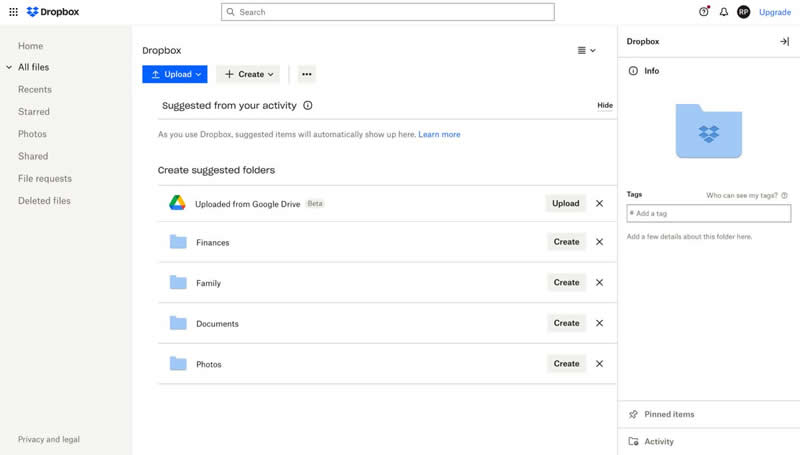This screenshot has height=455, width=800.
Task: Click the Info icon in the side panel
Action: pos(633,71)
